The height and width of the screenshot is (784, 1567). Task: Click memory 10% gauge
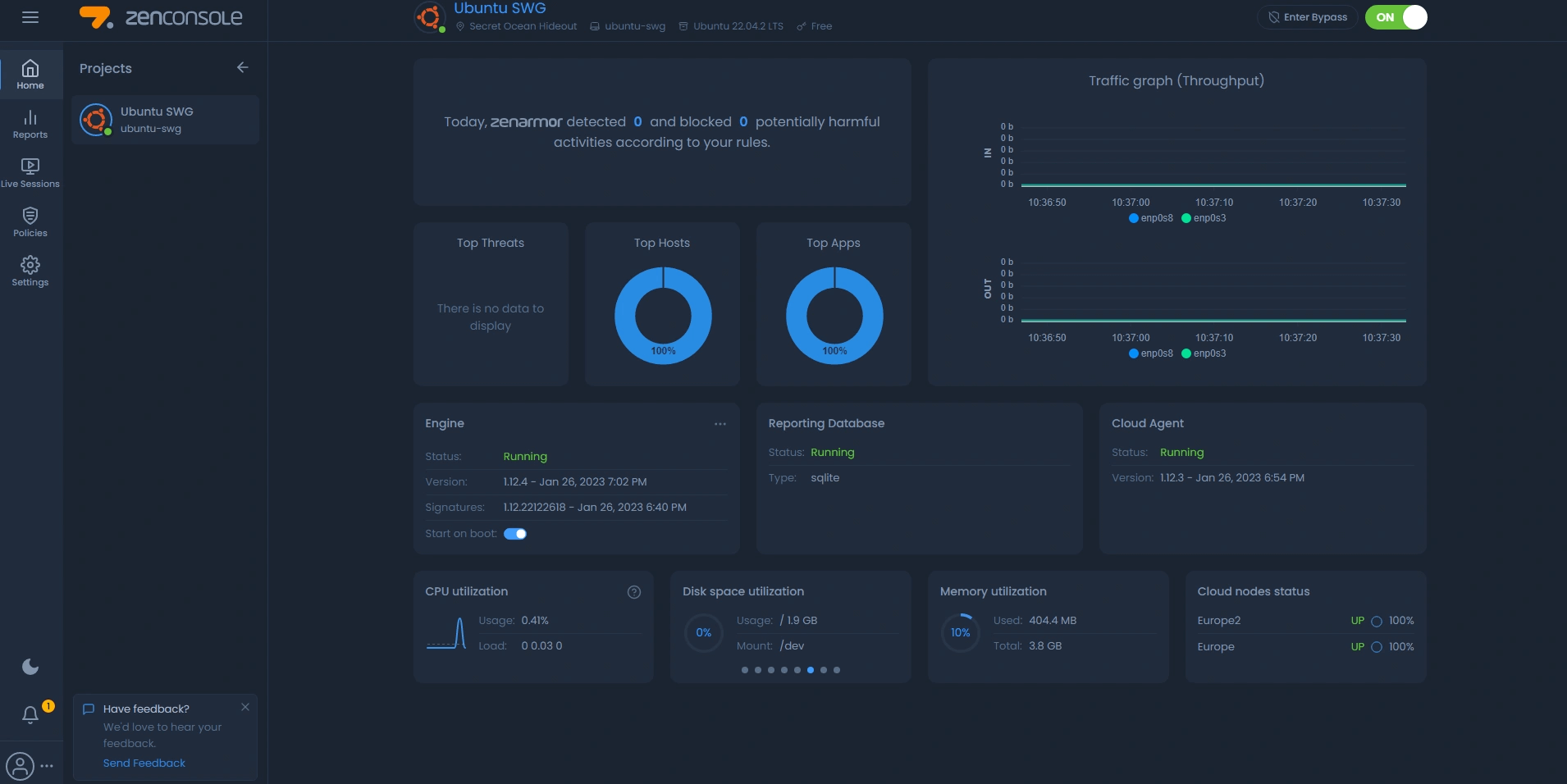click(x=961, y=633)
